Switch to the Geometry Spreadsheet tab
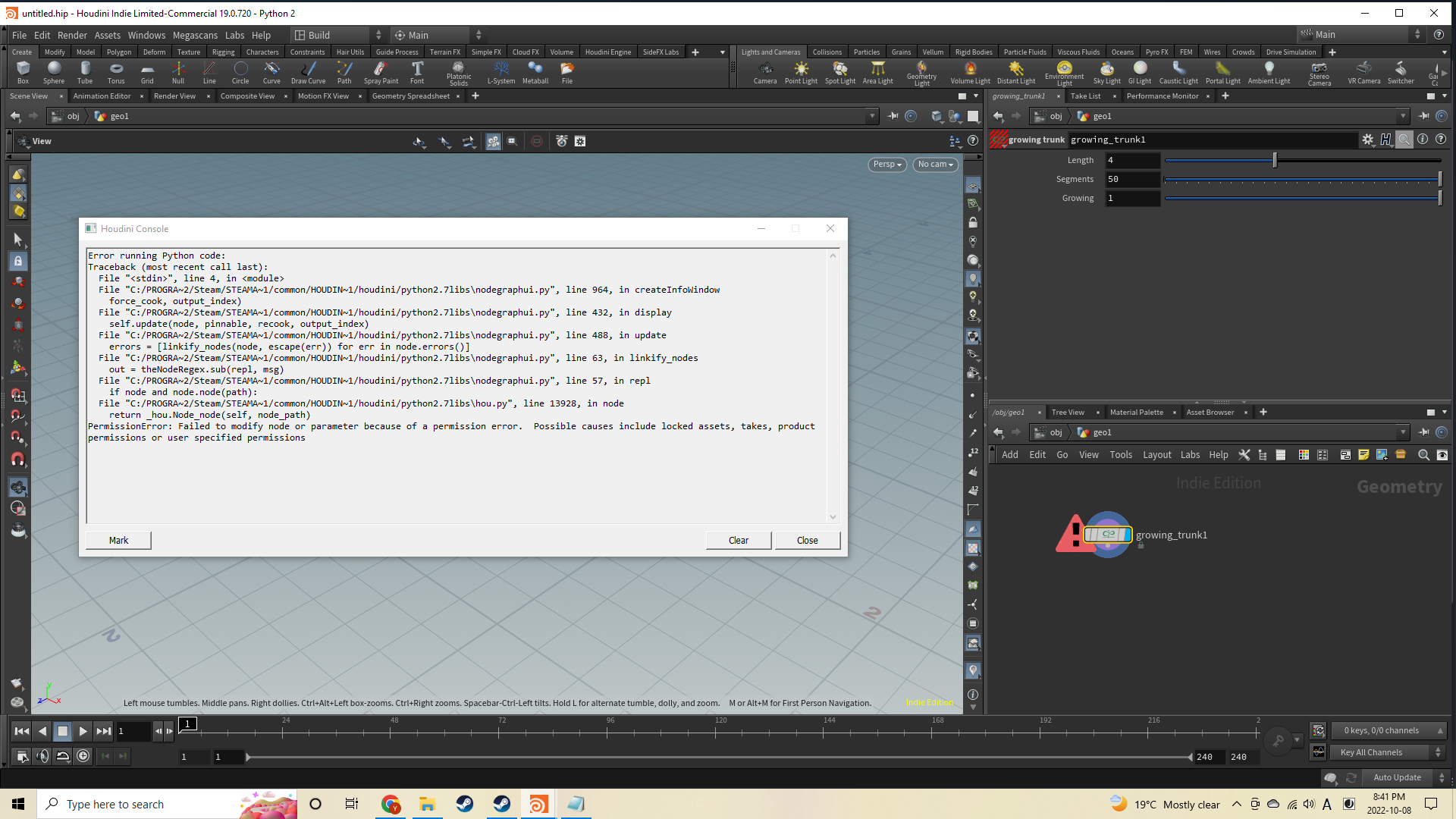The width and height of the screenshot is (1456, 819). (x=411, y=96)
